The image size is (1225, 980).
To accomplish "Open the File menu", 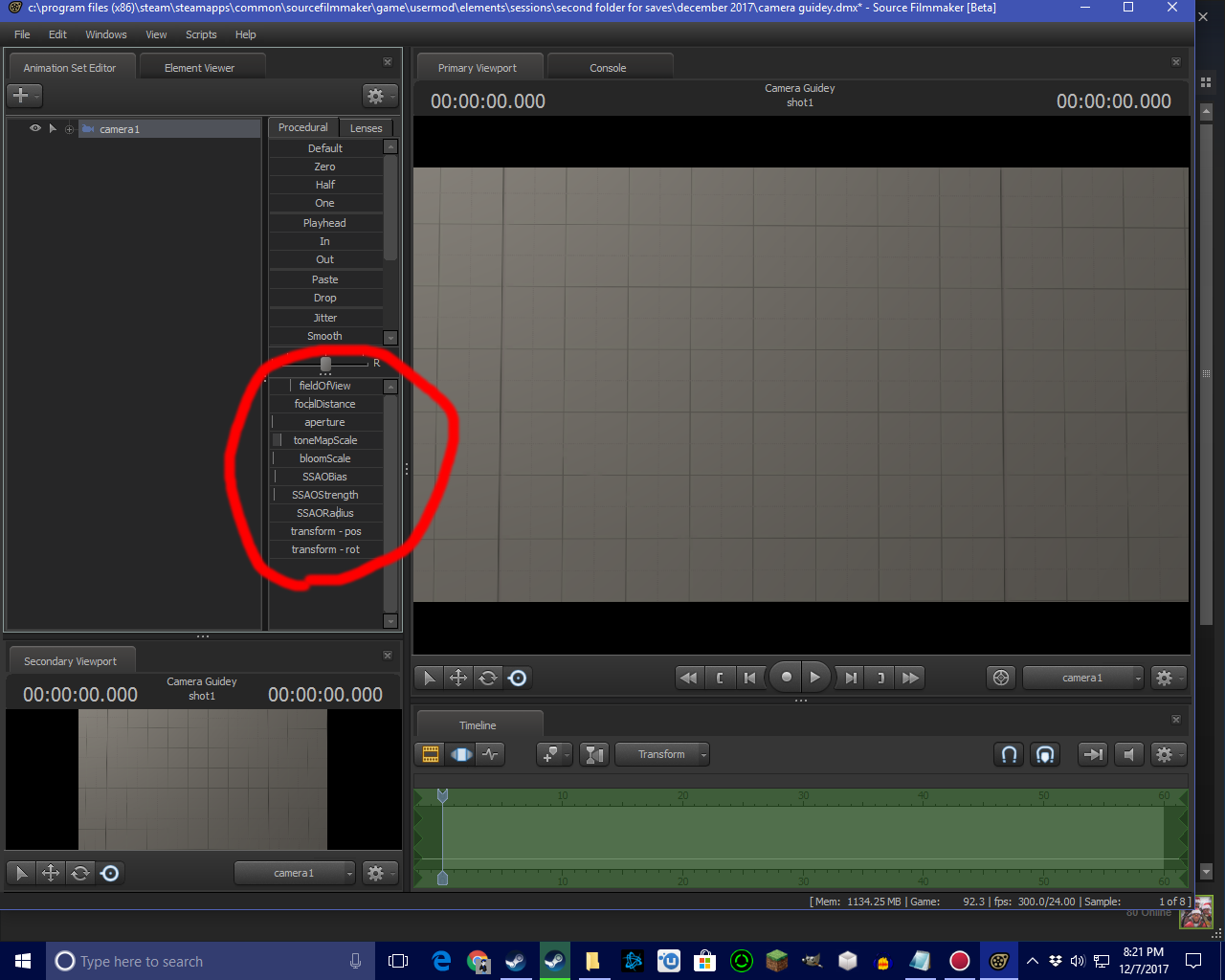I will (22, 34).
